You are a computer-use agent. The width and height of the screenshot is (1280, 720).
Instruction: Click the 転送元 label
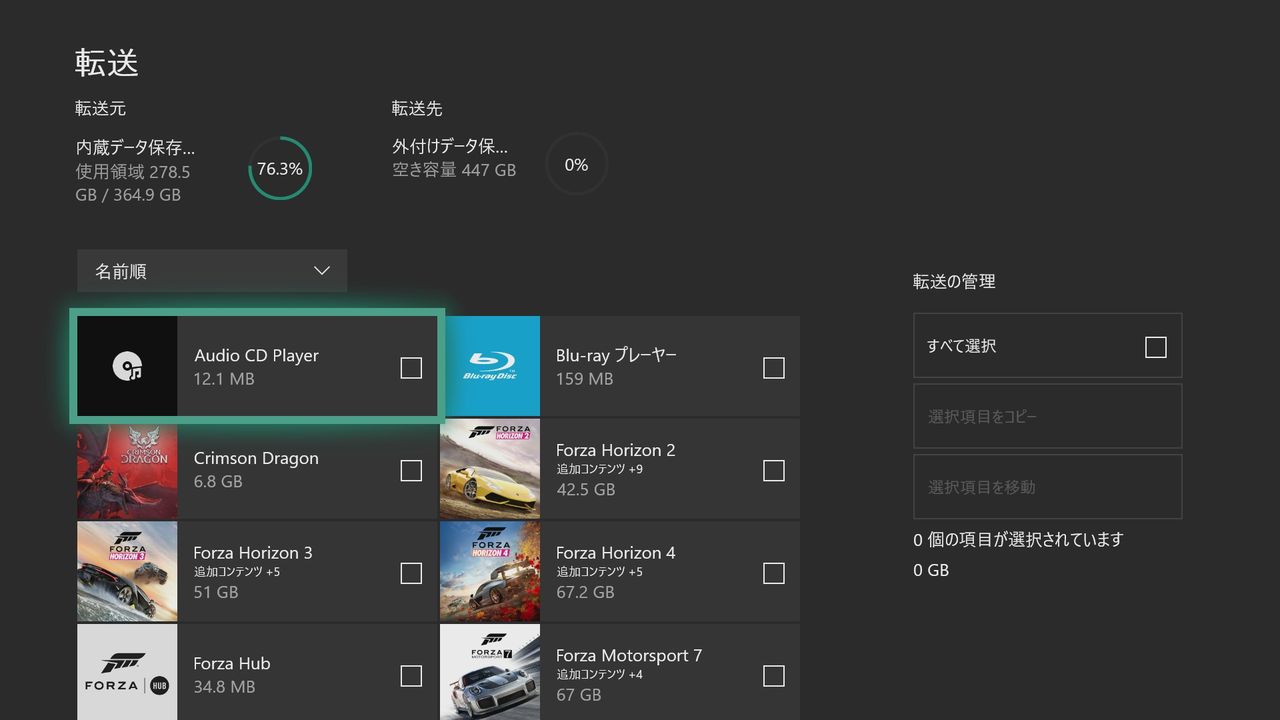click(x=101, y=108)
